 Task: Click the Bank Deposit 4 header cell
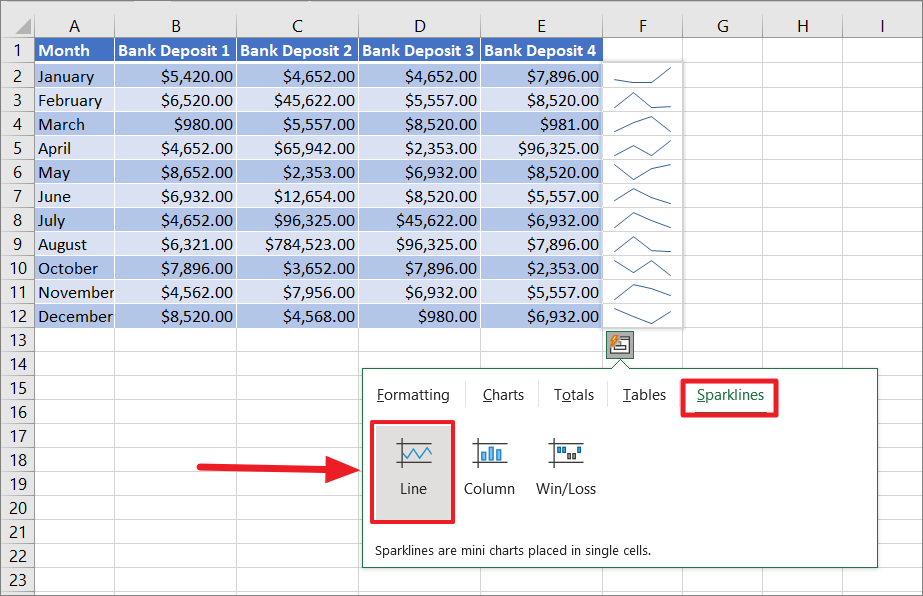(542, 51)
